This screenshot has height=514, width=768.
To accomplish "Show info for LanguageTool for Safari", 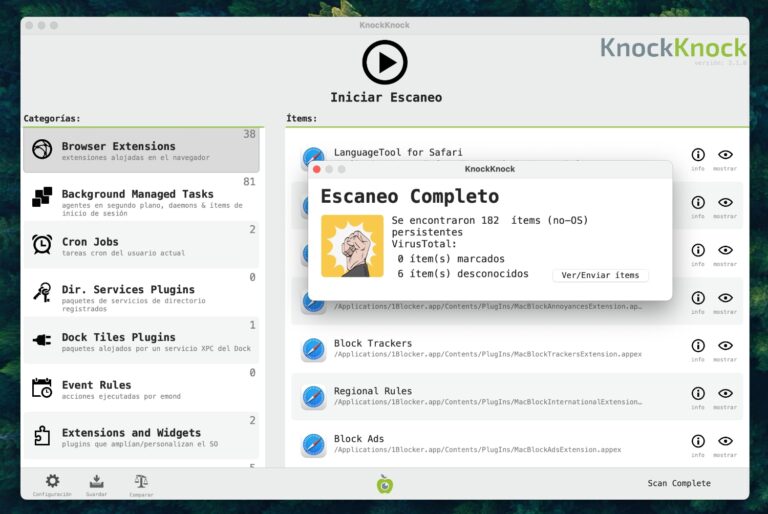I will coord(698,155).
